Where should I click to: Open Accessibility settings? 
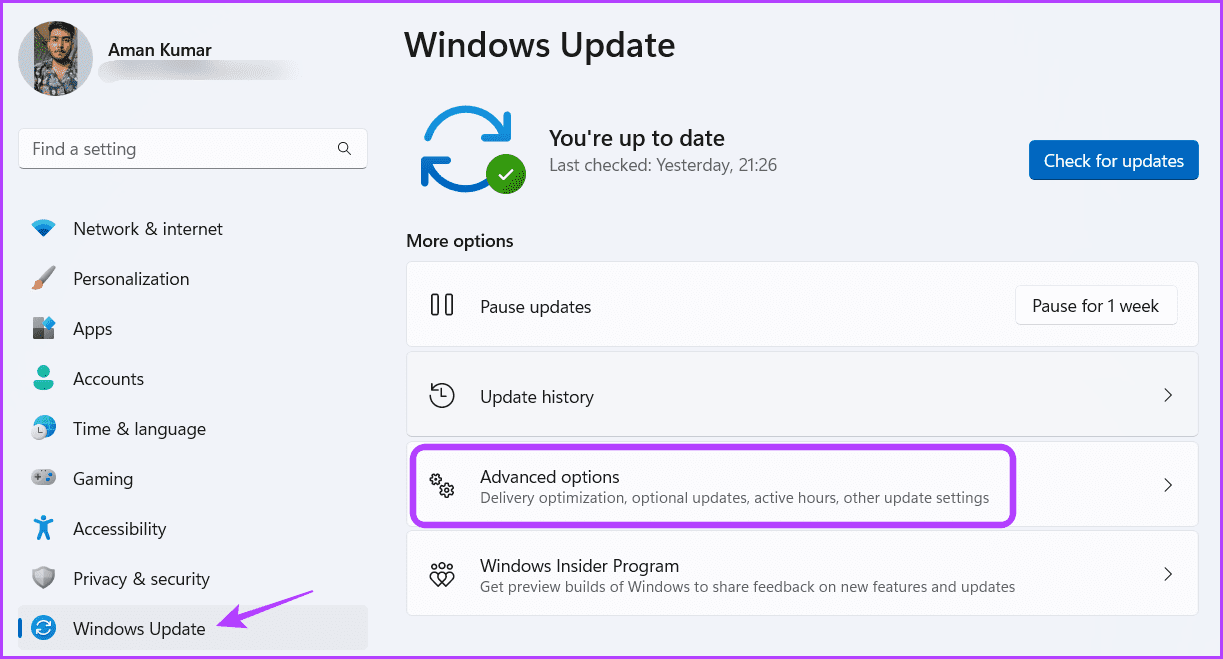(193, 529)
